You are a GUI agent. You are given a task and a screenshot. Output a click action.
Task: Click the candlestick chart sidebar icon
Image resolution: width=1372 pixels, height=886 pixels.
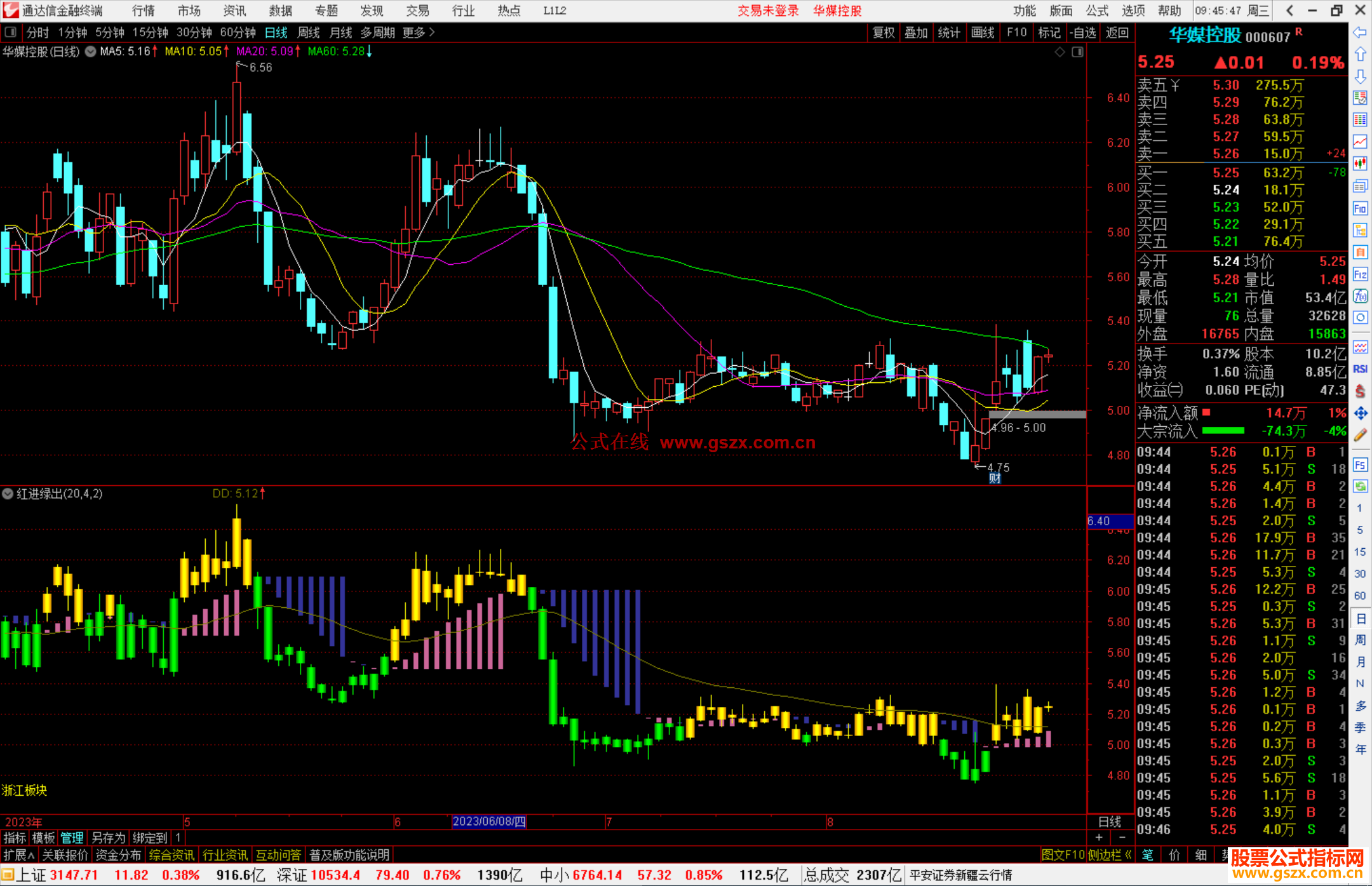click(1360, 164)
